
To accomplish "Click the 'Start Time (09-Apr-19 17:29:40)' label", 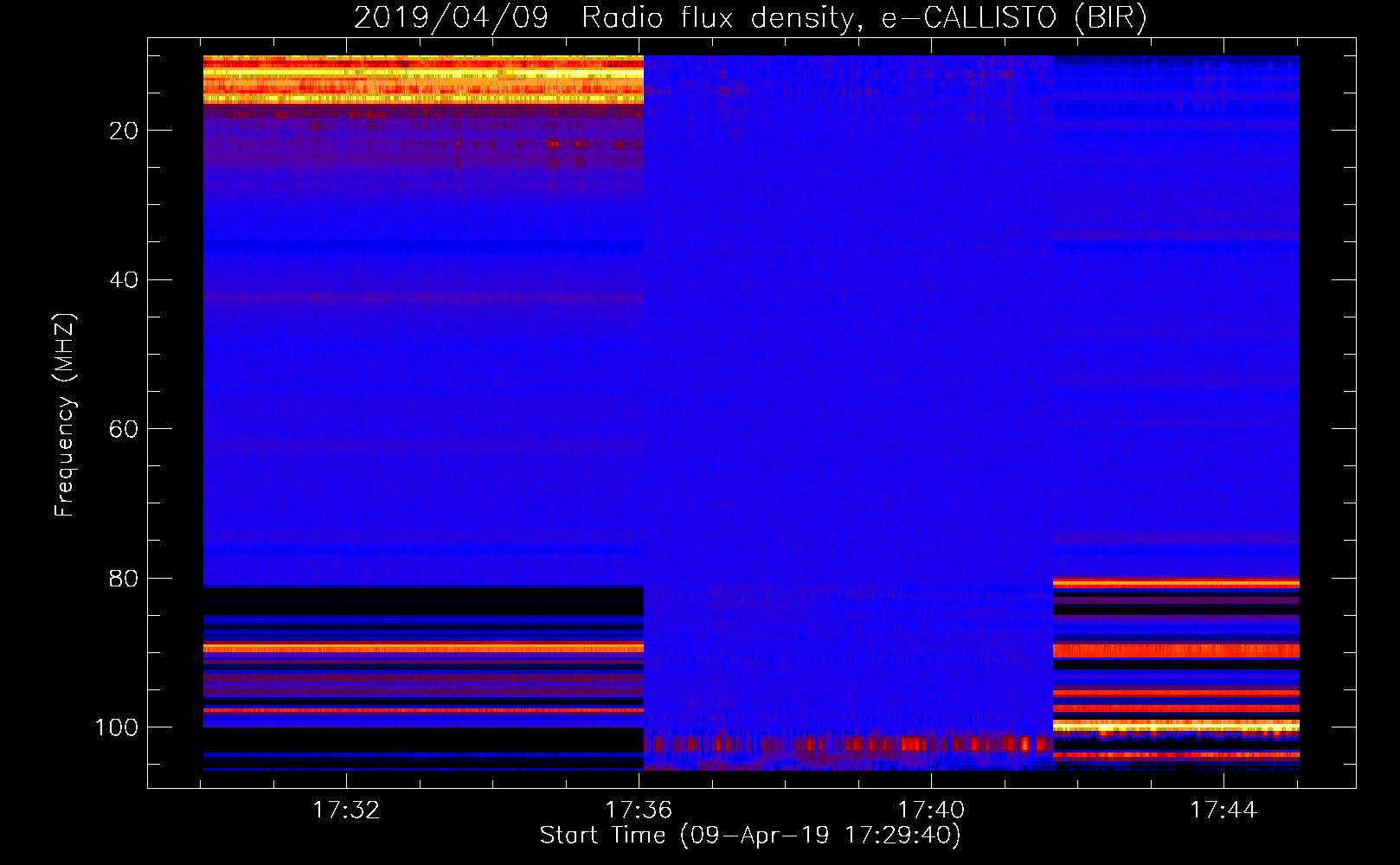I will point(750,836).
